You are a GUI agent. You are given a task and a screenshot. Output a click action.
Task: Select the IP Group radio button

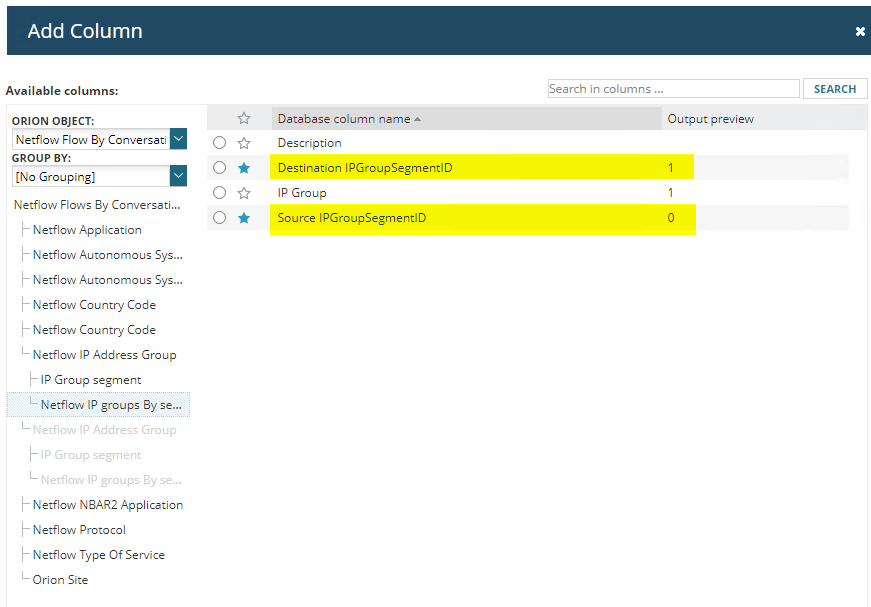click(x=219, y=193)
